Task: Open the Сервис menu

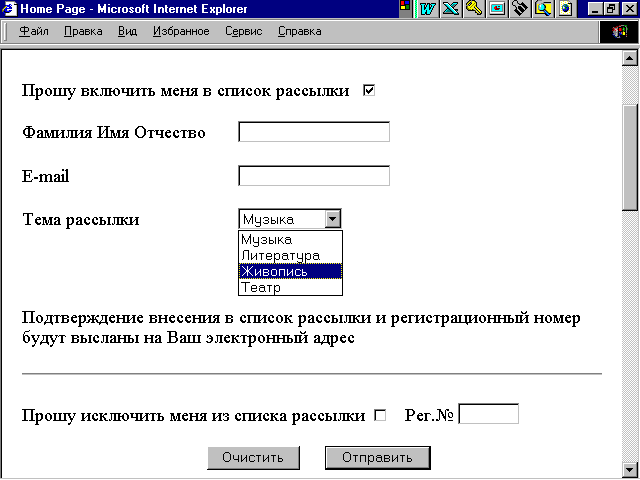Action: (x=244, y=31)
